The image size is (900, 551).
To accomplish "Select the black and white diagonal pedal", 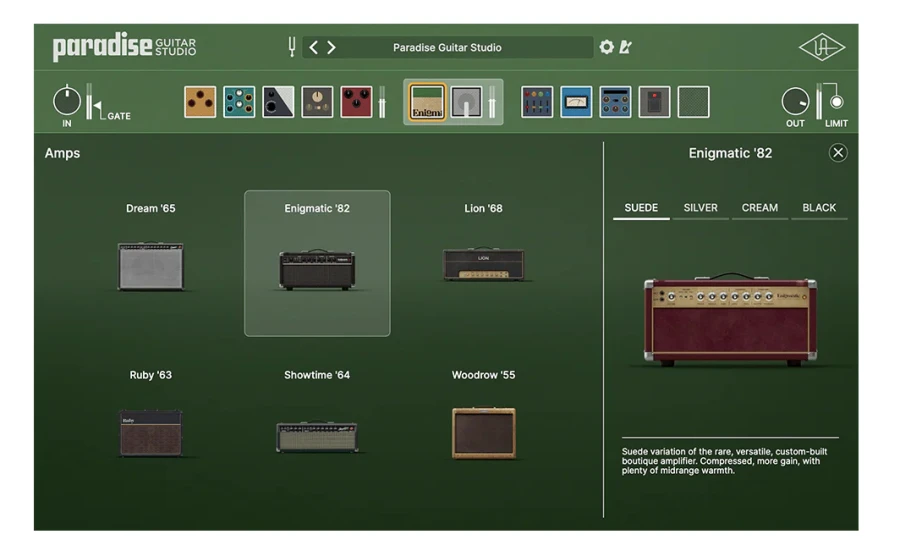I will click(x=278, y=102).
